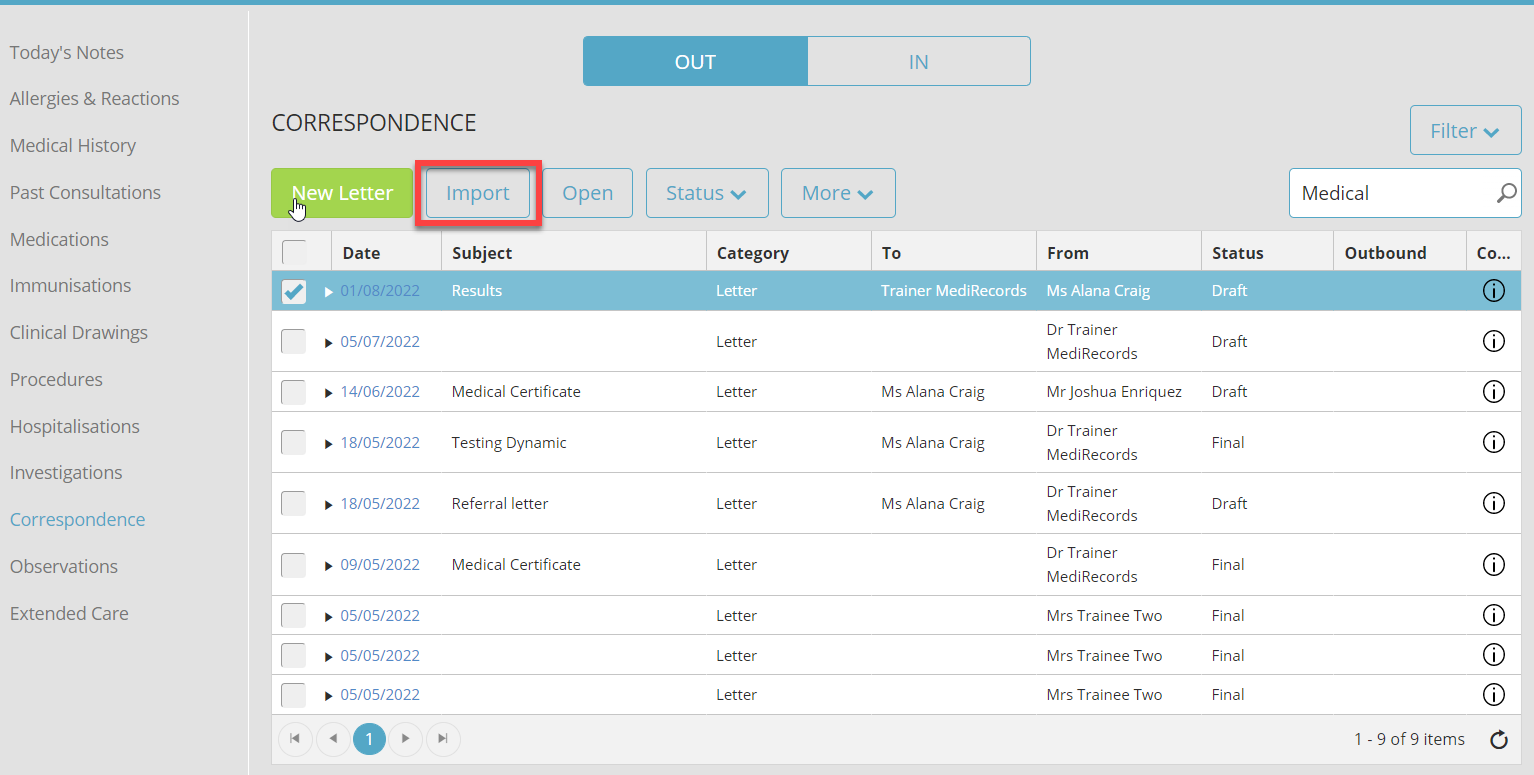The height and width of the screenshot is (775, 1534).
Task: Open Today's Notes in sidebar
Action: pyautogui.click(x=67, y=52)
